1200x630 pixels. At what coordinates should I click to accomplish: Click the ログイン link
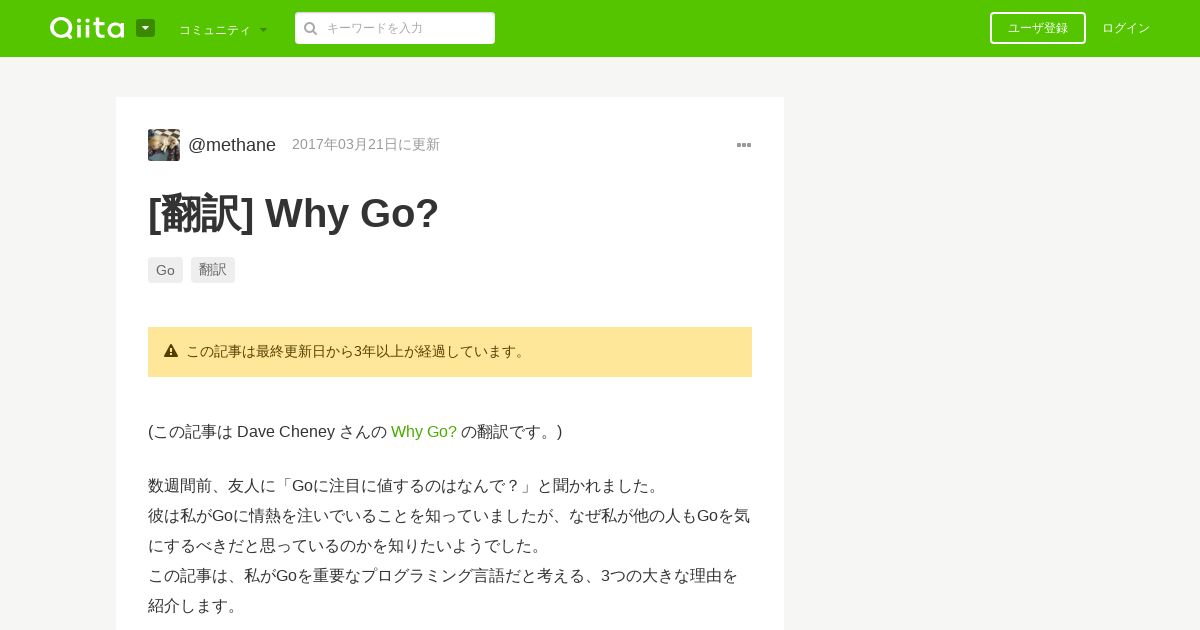tap(1126, 28)
